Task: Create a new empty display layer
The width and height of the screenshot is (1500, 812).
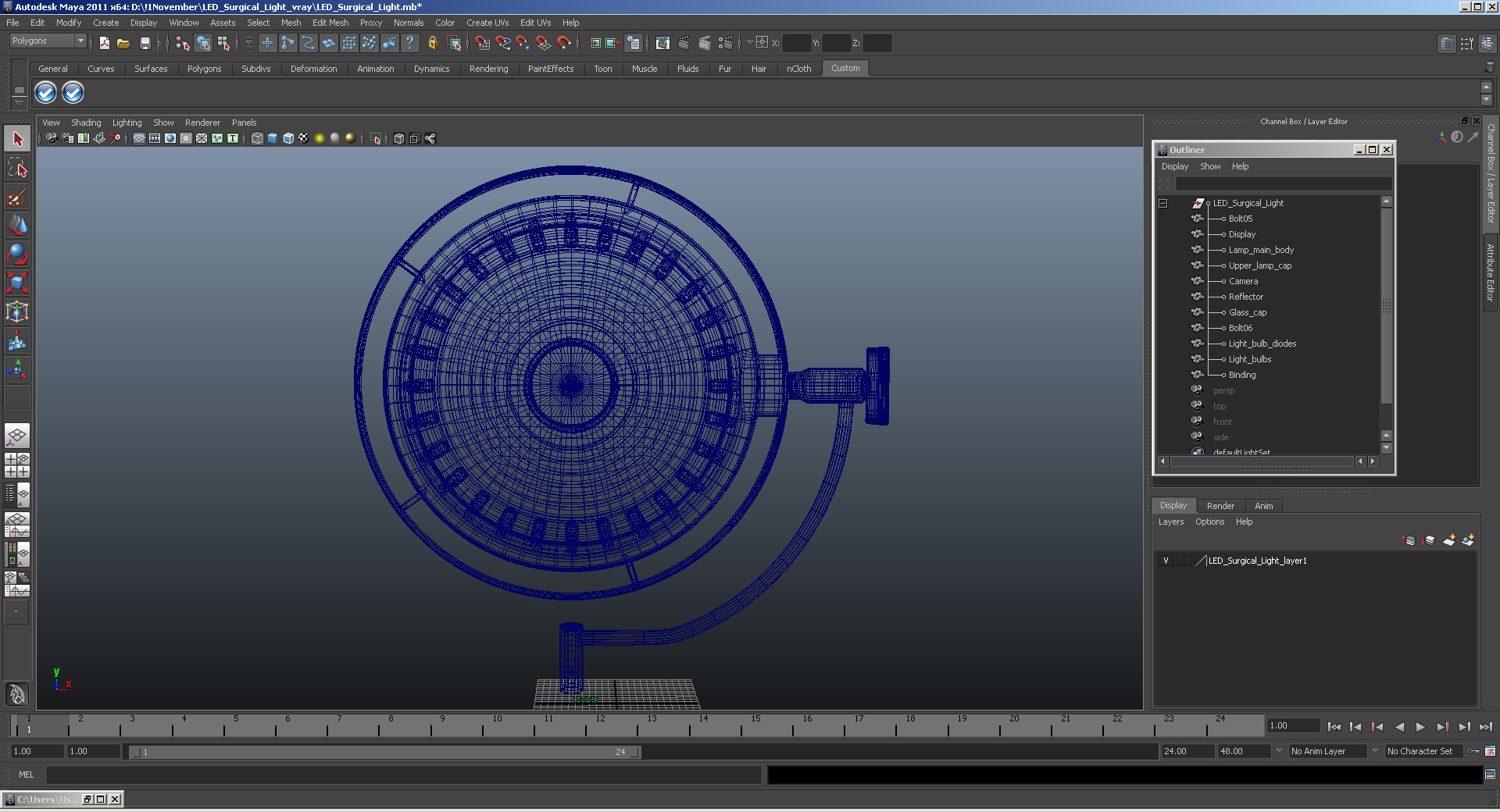Action: click(1449, 540)
